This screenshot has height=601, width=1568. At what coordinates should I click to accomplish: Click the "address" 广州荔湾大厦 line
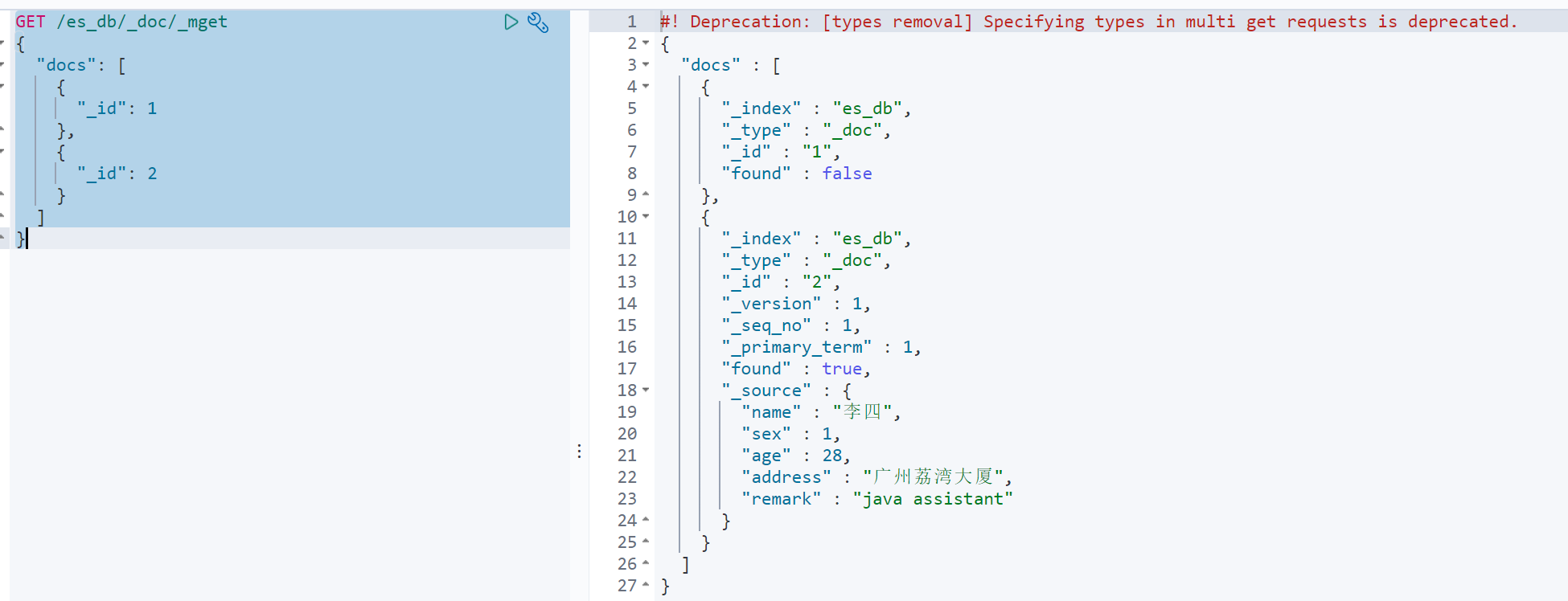point(876,477)
